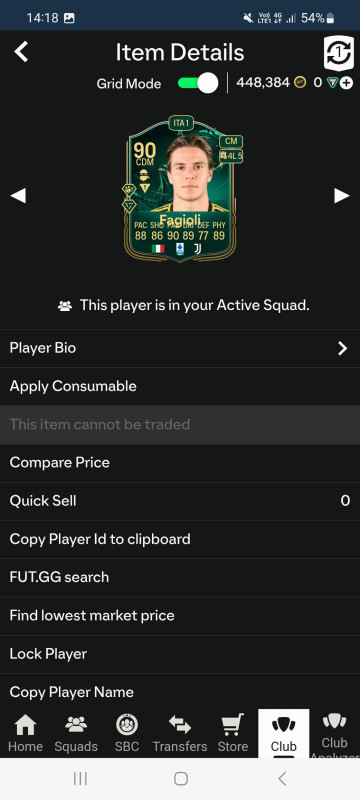Show previous item with left arrow

pos(18,195)
